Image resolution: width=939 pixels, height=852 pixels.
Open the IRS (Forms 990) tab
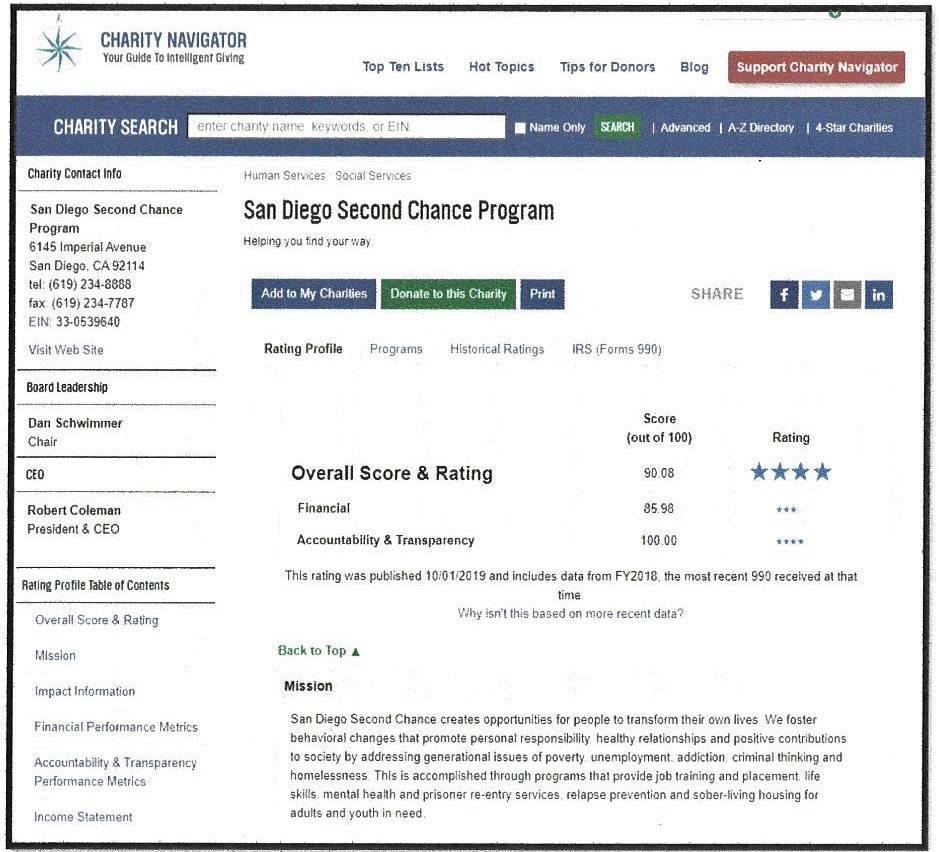pyautogui.click(x=616, y=349)
